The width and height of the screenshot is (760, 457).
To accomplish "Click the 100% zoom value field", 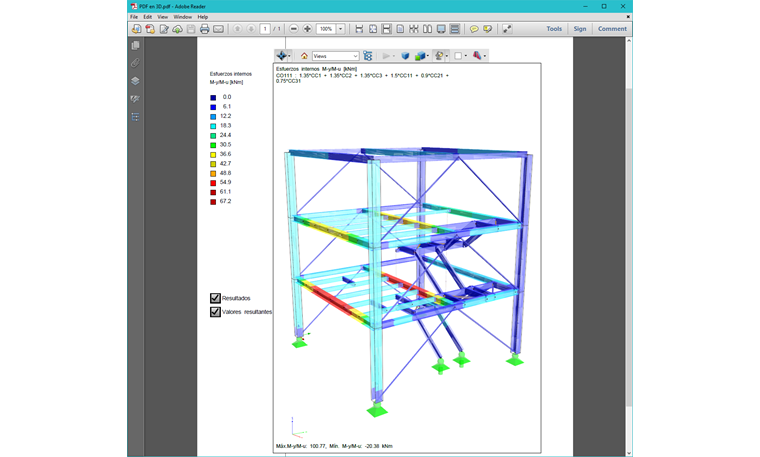I will [x=326, y=29].
